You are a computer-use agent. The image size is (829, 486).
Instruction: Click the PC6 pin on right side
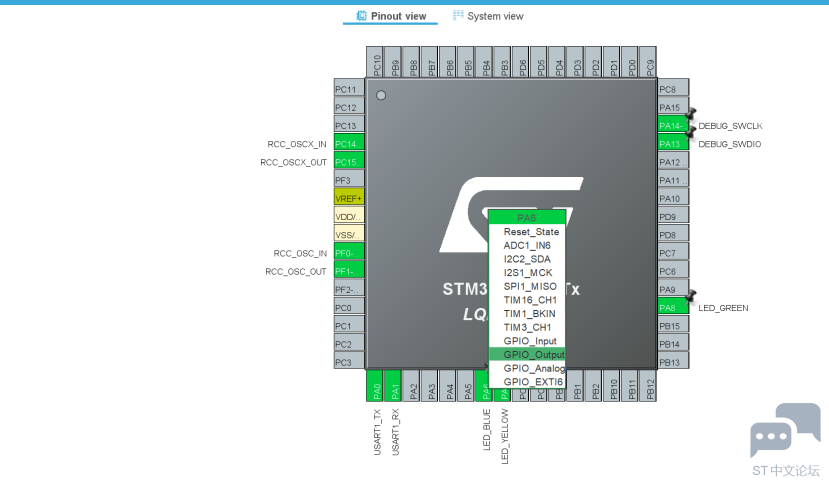(x=674, y=271)
